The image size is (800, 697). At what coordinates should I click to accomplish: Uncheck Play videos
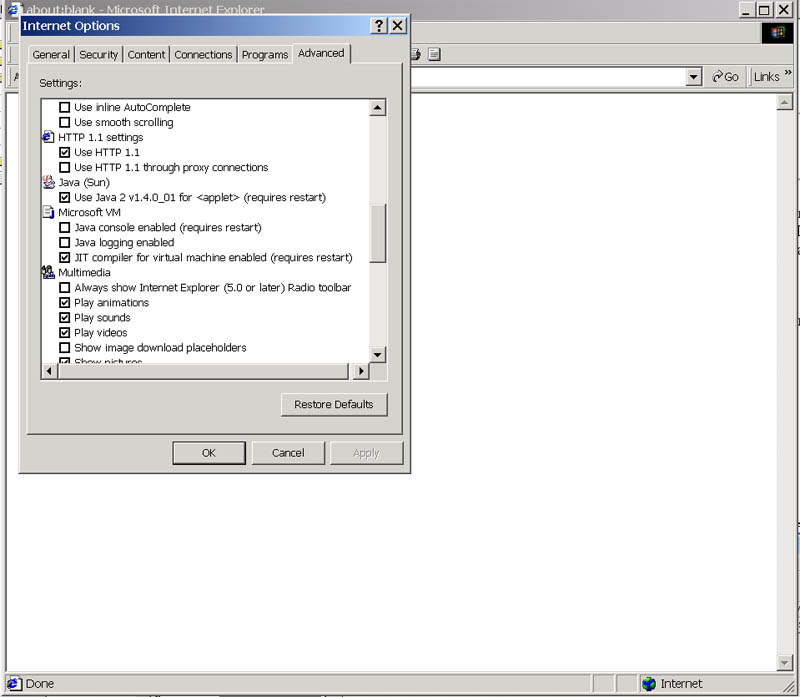pos(65,333)
